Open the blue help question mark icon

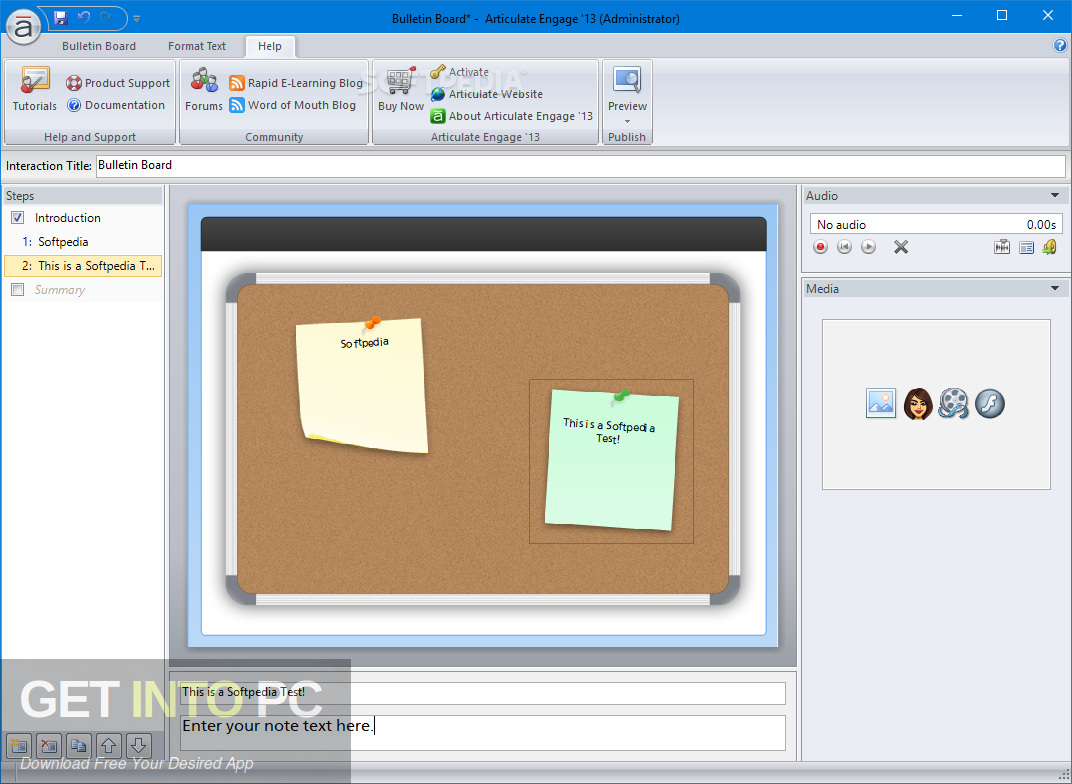pyautogui.click(x=1060, y=45)
